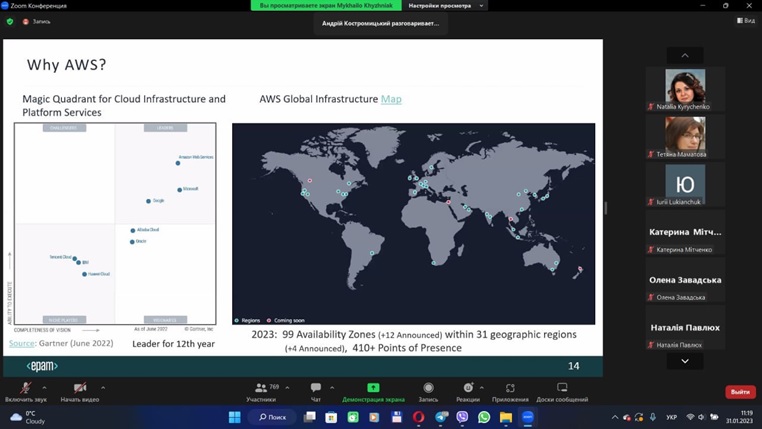Click the tray microphone icon
Image resolution: width=762 pixels, height=429 pixels.
pyautogui.click(x=653, y=417)
